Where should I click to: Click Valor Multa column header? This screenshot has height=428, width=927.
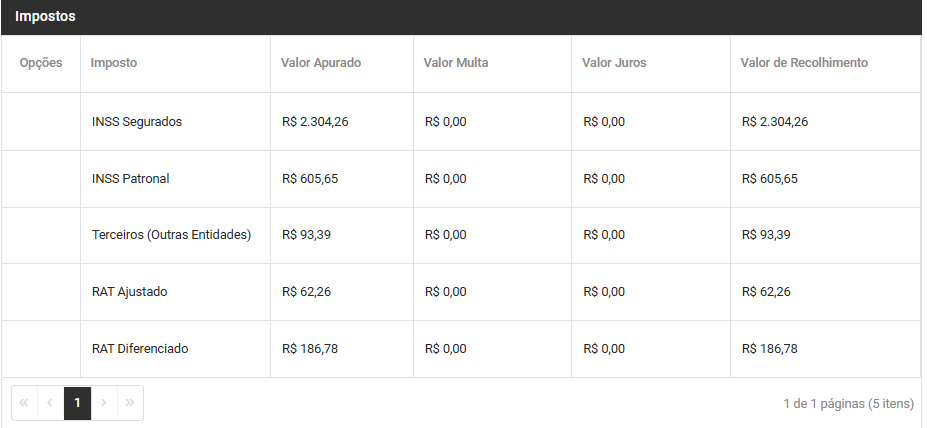click(455, 63)
